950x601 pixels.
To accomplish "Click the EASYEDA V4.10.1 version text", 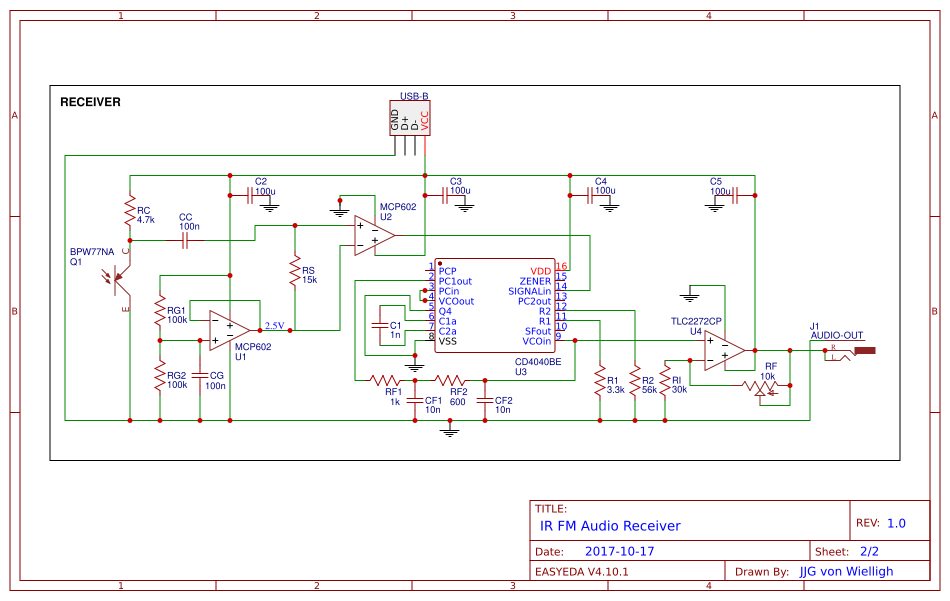I will click(583, 572).
